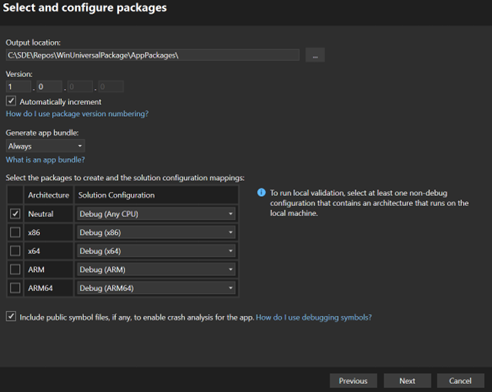The width and height of the screenshot is (492, 392).
Task: Uncheck the Neutral architecture checkbox
Action: [15, 214]
